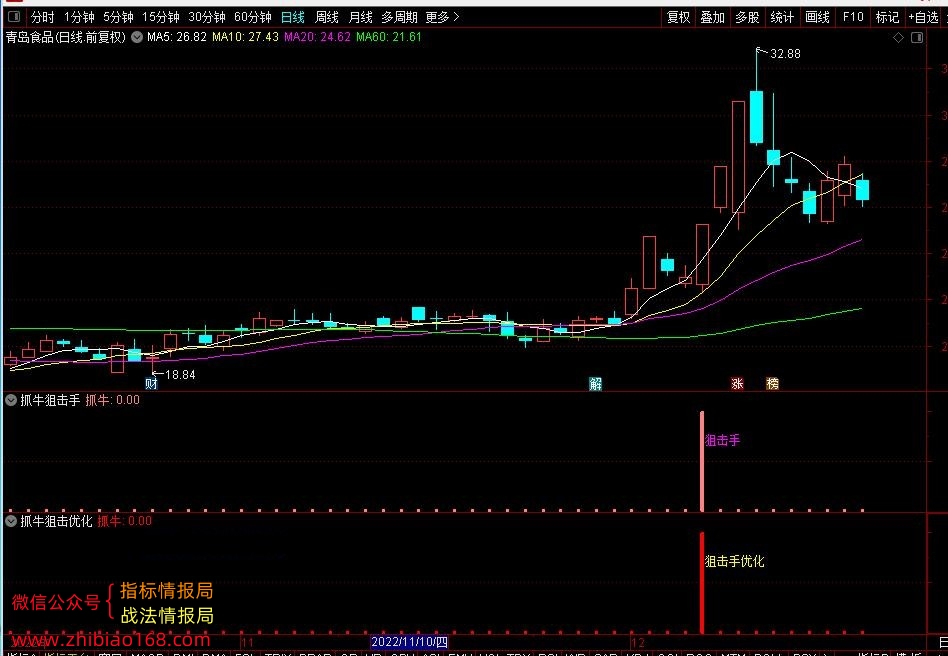
Task: Collapse the 抓牛狙击手 indicator panel arrow
Action: coord(11,400)
